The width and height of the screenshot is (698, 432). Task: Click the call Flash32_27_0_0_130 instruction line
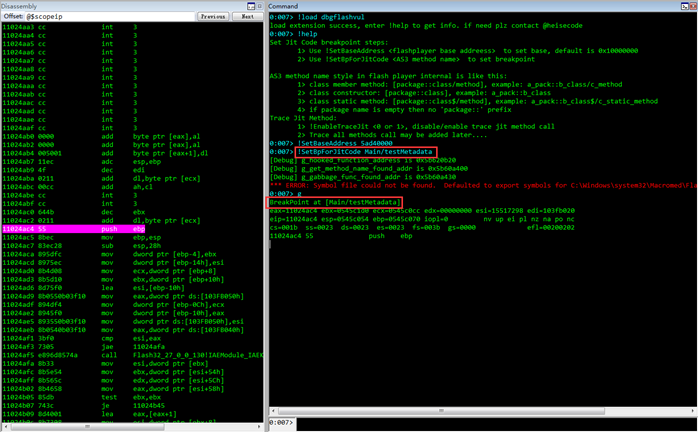[133, 355]
